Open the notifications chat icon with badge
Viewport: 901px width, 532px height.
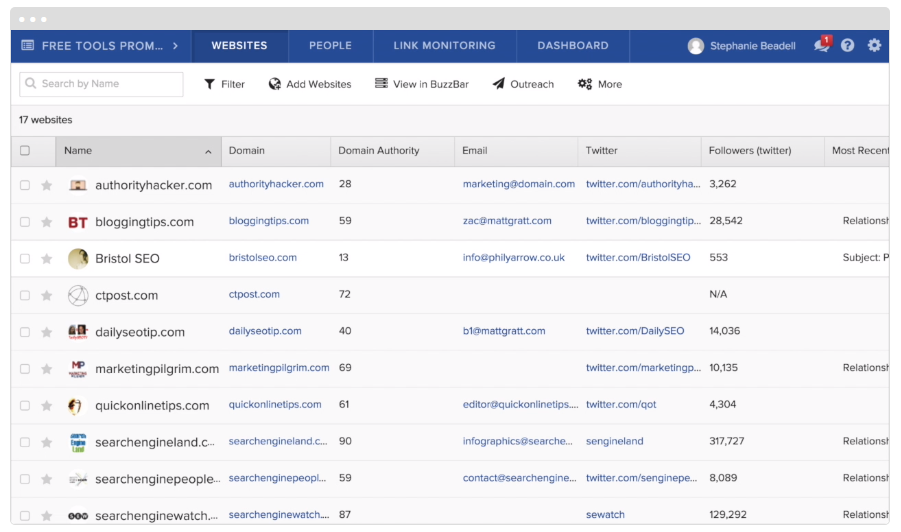822,45
